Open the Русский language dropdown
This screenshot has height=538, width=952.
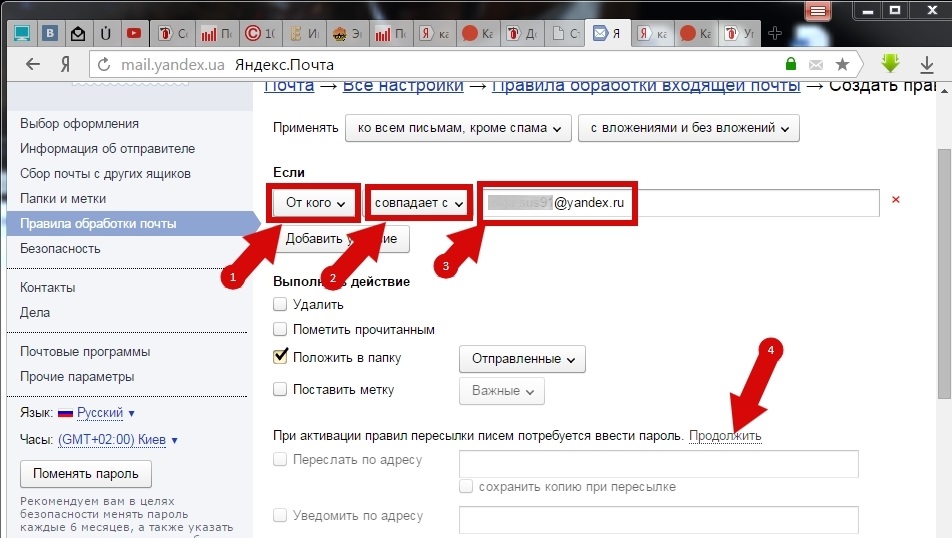106,413
